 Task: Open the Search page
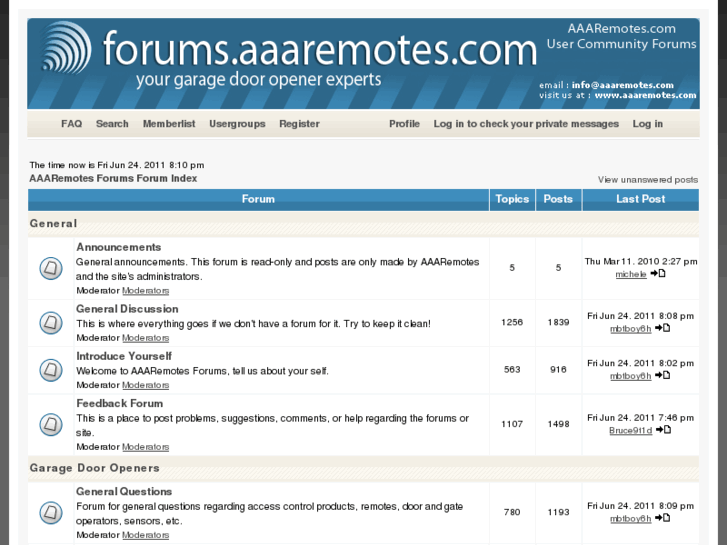click(x=112, y=124)
